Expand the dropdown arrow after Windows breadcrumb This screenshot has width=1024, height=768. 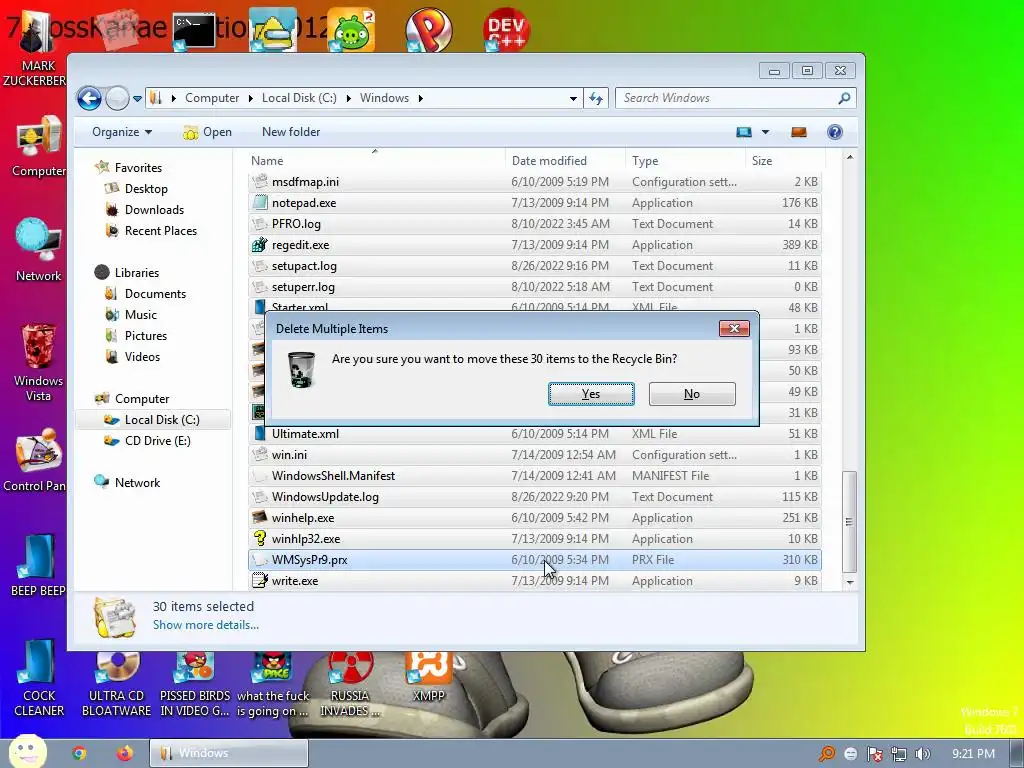pos(421,99)
